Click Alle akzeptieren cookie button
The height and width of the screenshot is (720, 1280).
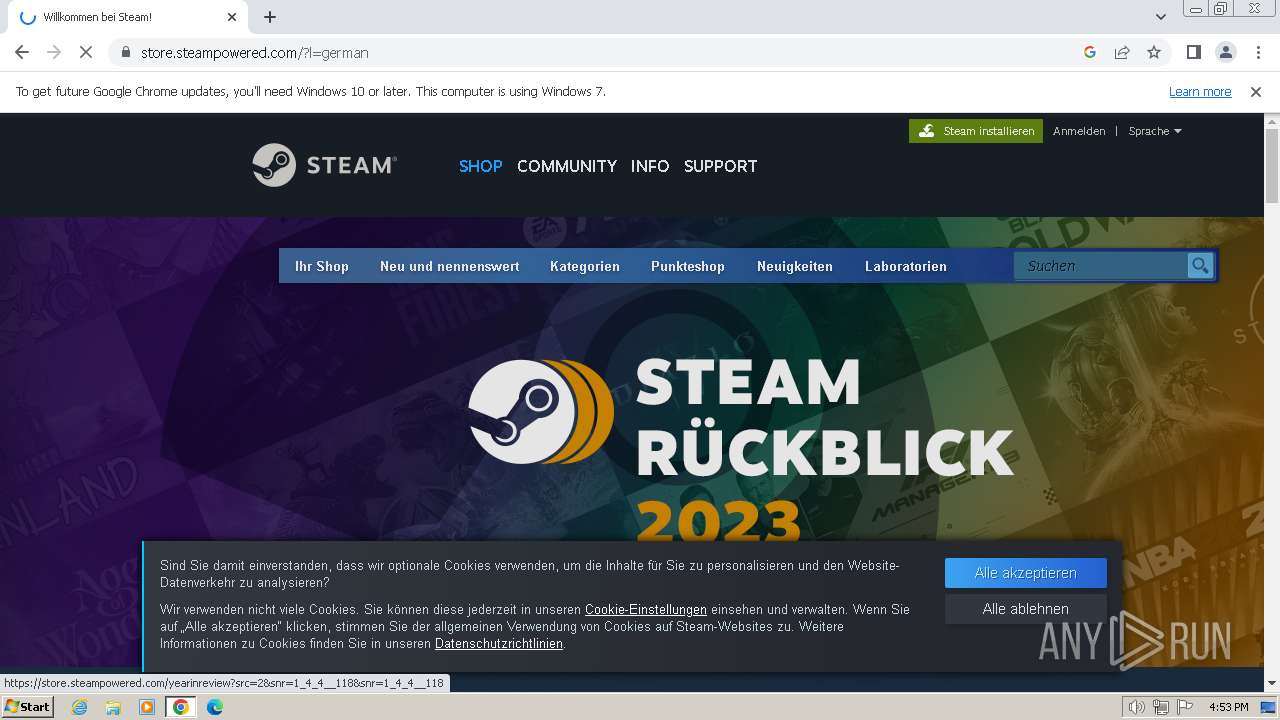pyautogui.click(x=1026, y=573)
